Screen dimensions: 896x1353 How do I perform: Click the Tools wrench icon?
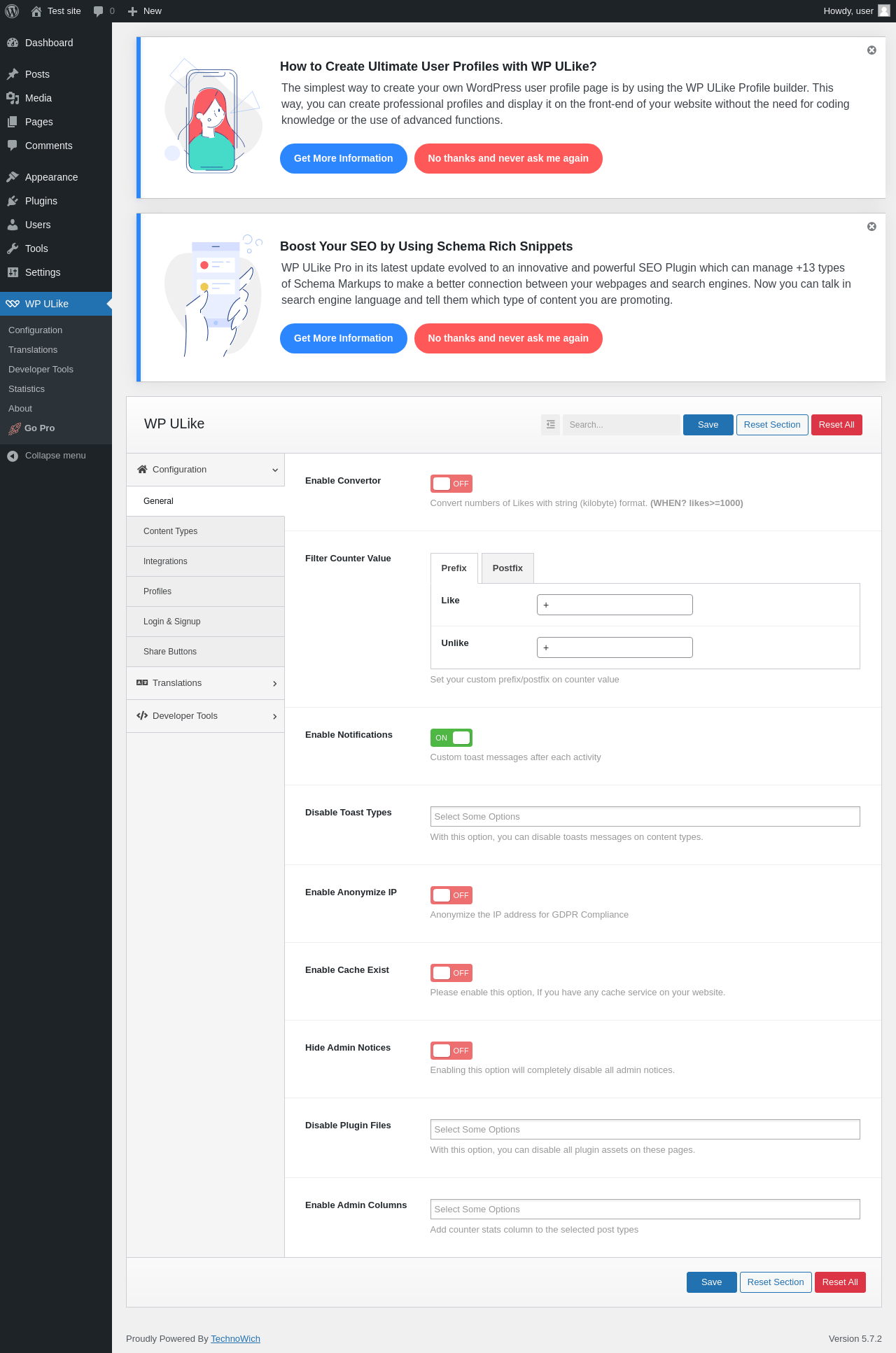(x=13, y=248)
